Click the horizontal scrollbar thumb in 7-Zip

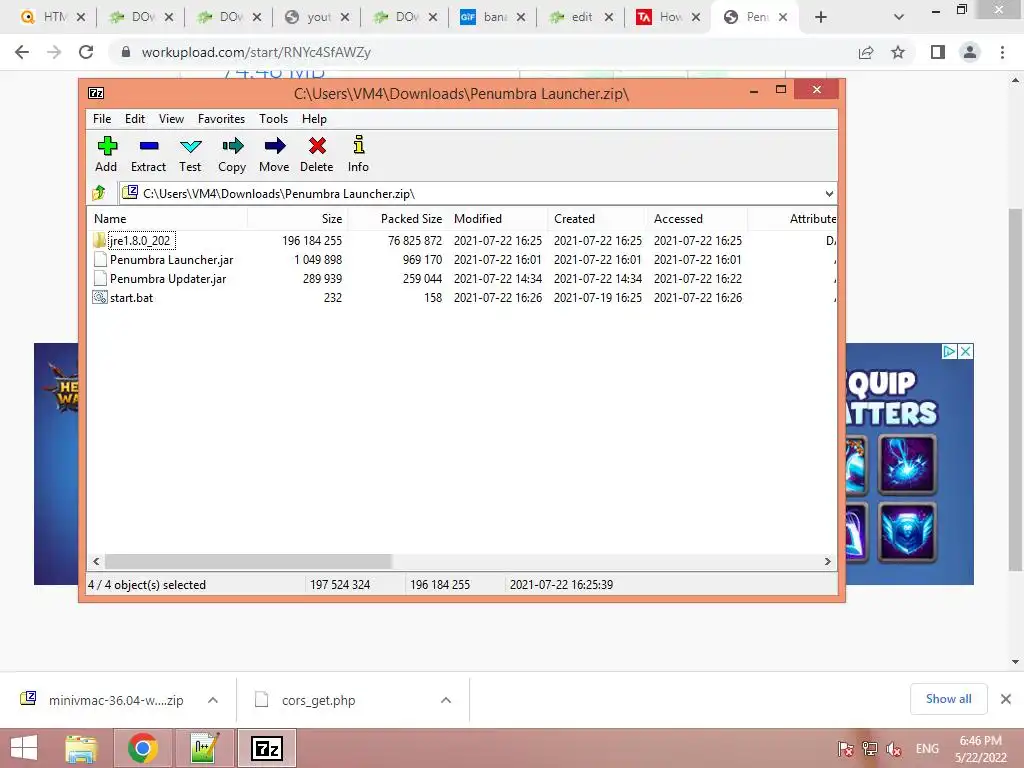248,562
